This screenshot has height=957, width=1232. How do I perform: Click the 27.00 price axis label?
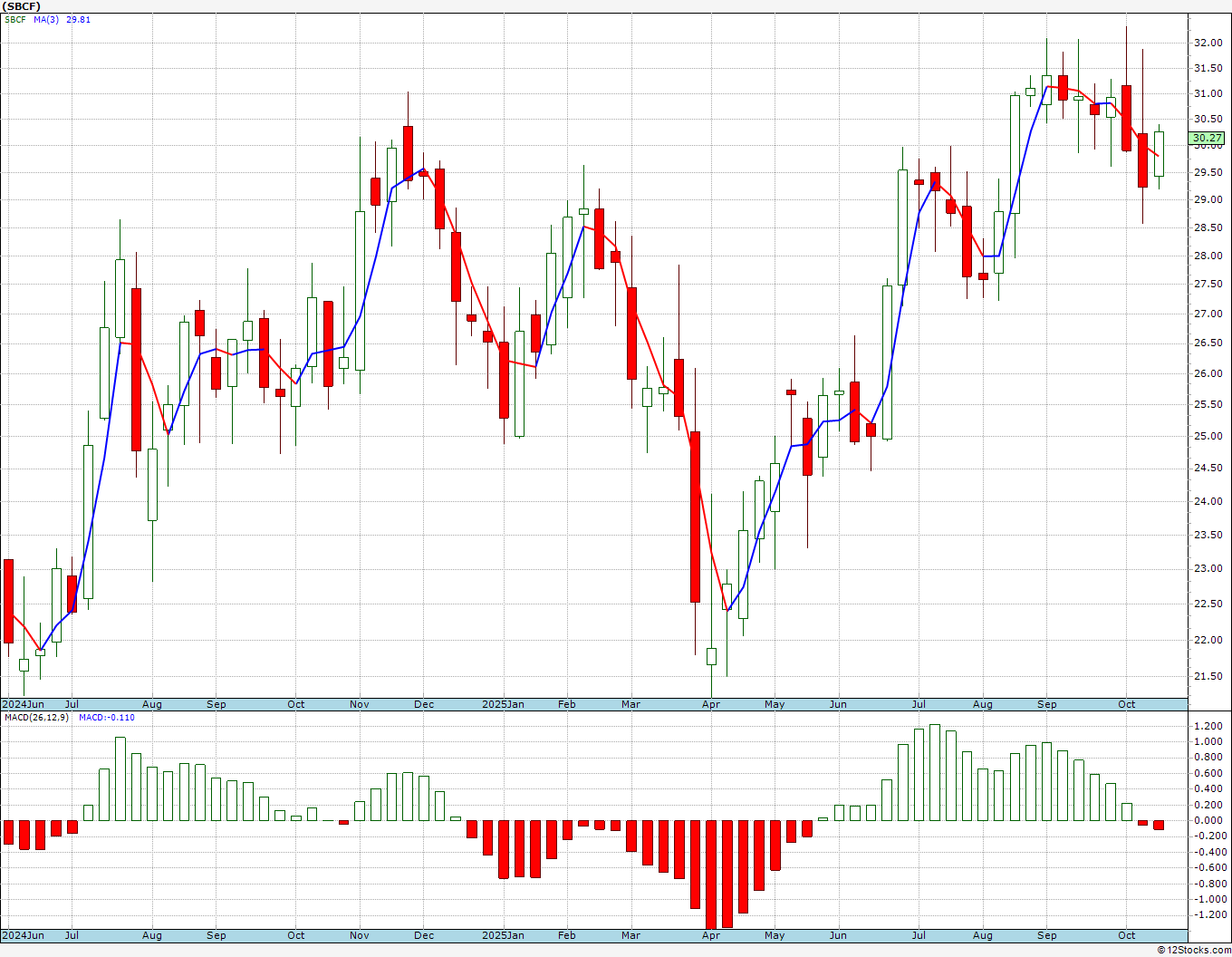(1208, 314)
